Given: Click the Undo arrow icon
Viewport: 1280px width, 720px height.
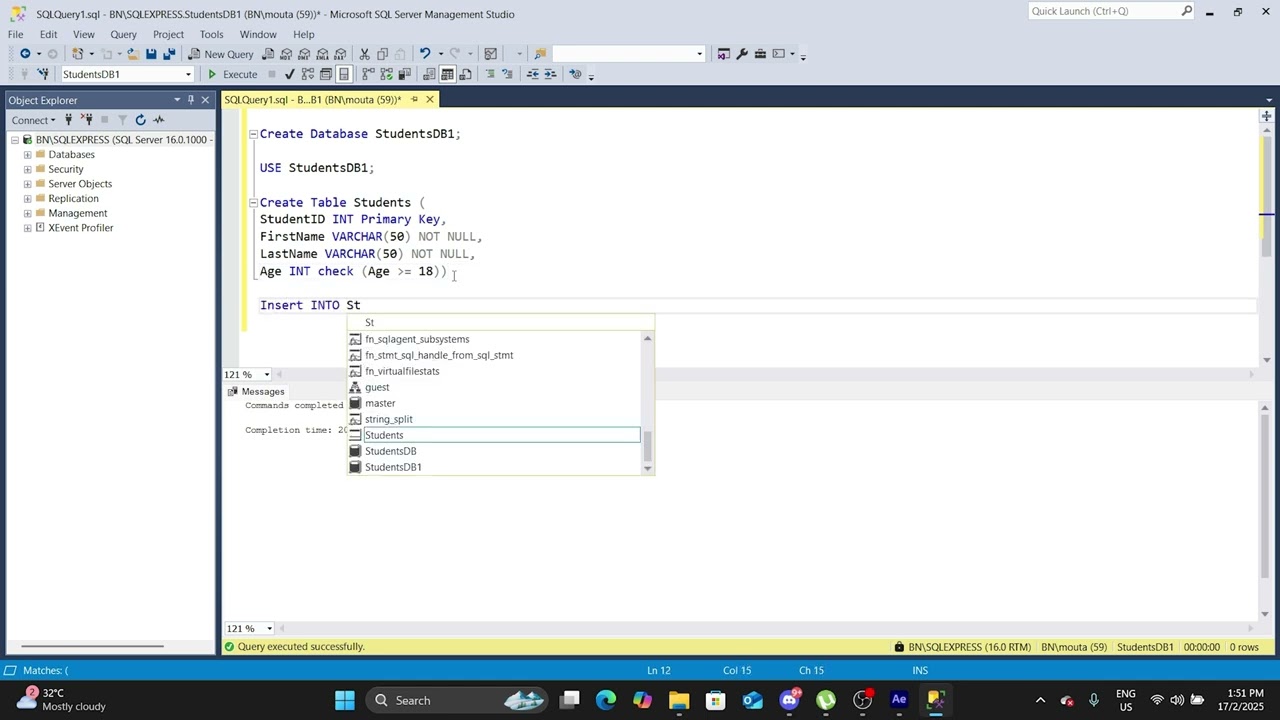Looking at the screenshot, I should tap(425, 54).
